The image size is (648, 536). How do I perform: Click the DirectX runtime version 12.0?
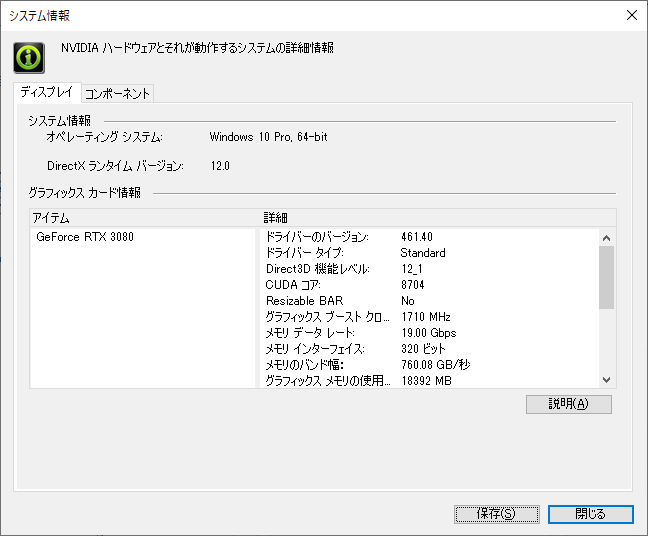(220, 166)
